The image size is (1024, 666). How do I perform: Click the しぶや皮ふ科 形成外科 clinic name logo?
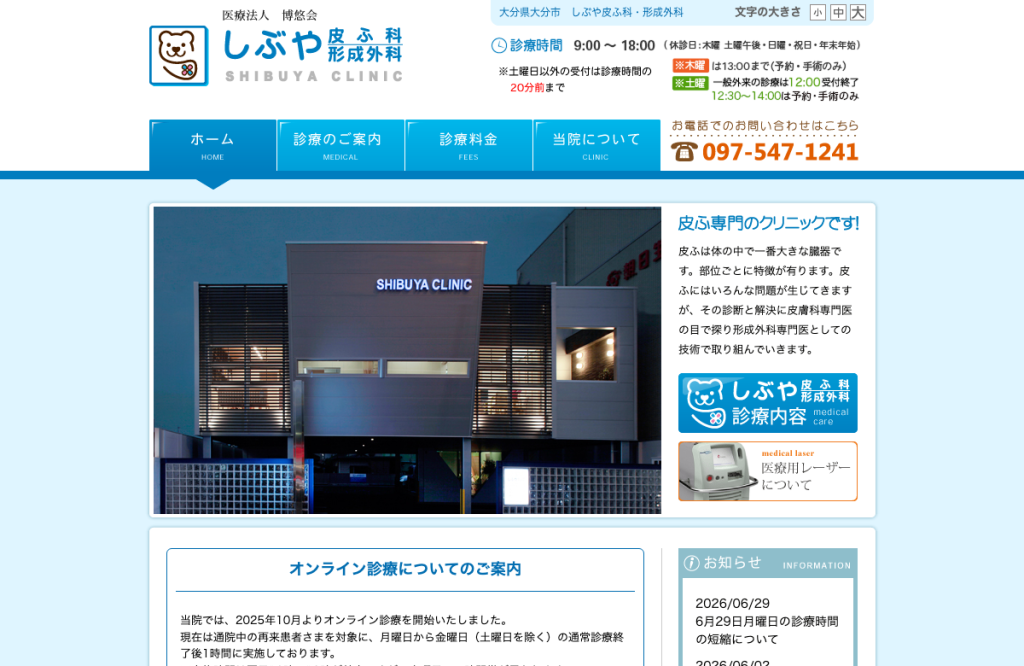313,55
